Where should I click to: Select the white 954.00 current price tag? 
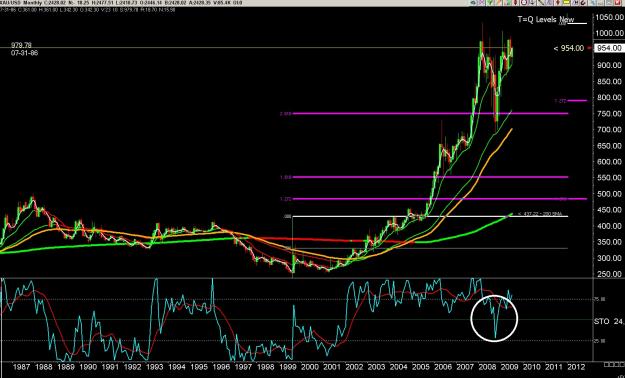(x=608, y=48)
